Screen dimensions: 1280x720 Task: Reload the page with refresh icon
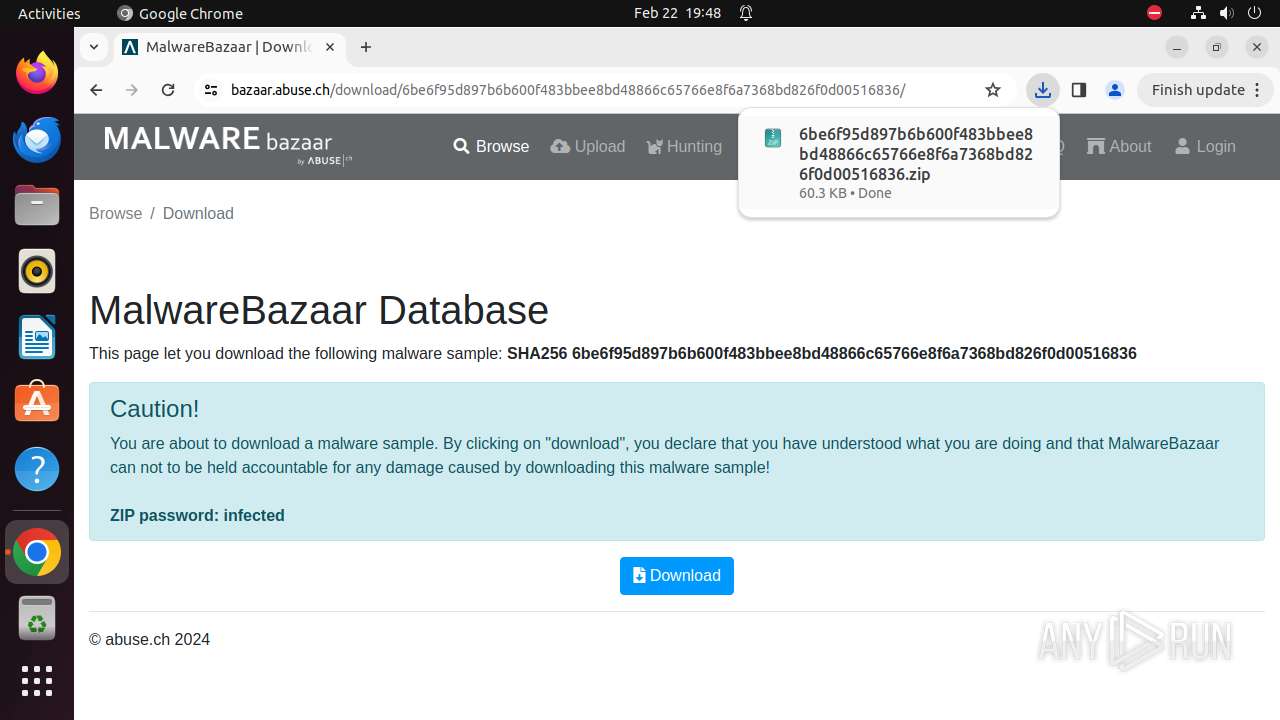pyautogui.click(x=168, y=90)
